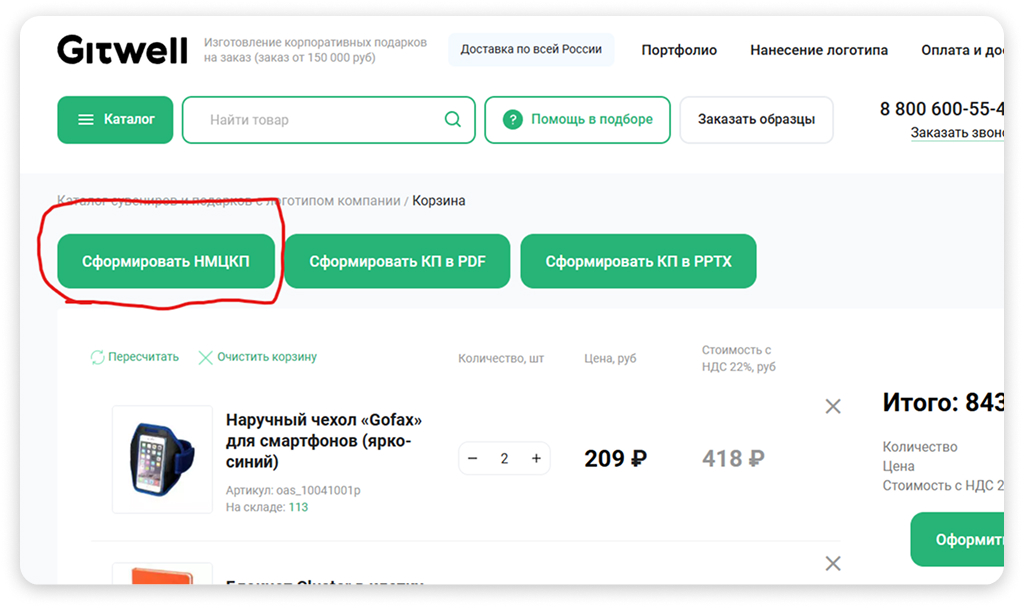Open Портфолио menu item

click(x=679, y=50)
